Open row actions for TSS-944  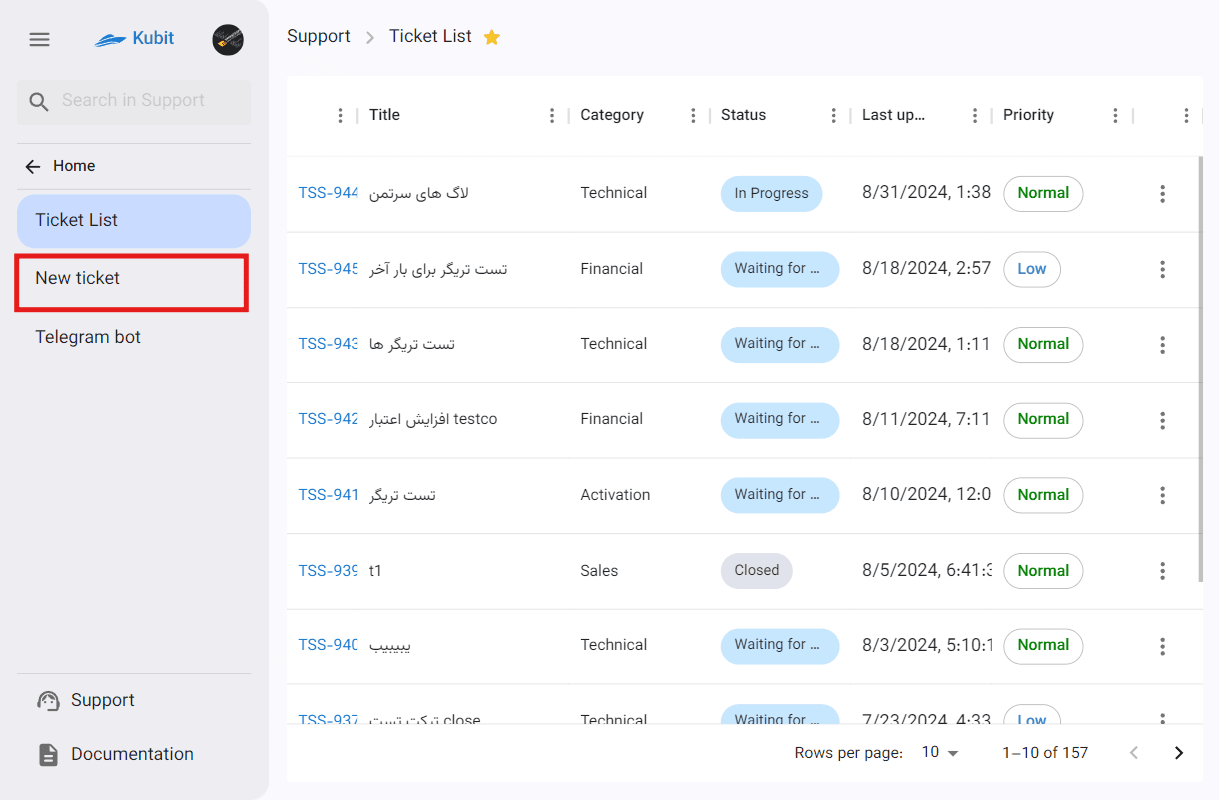coord(1162,194)
